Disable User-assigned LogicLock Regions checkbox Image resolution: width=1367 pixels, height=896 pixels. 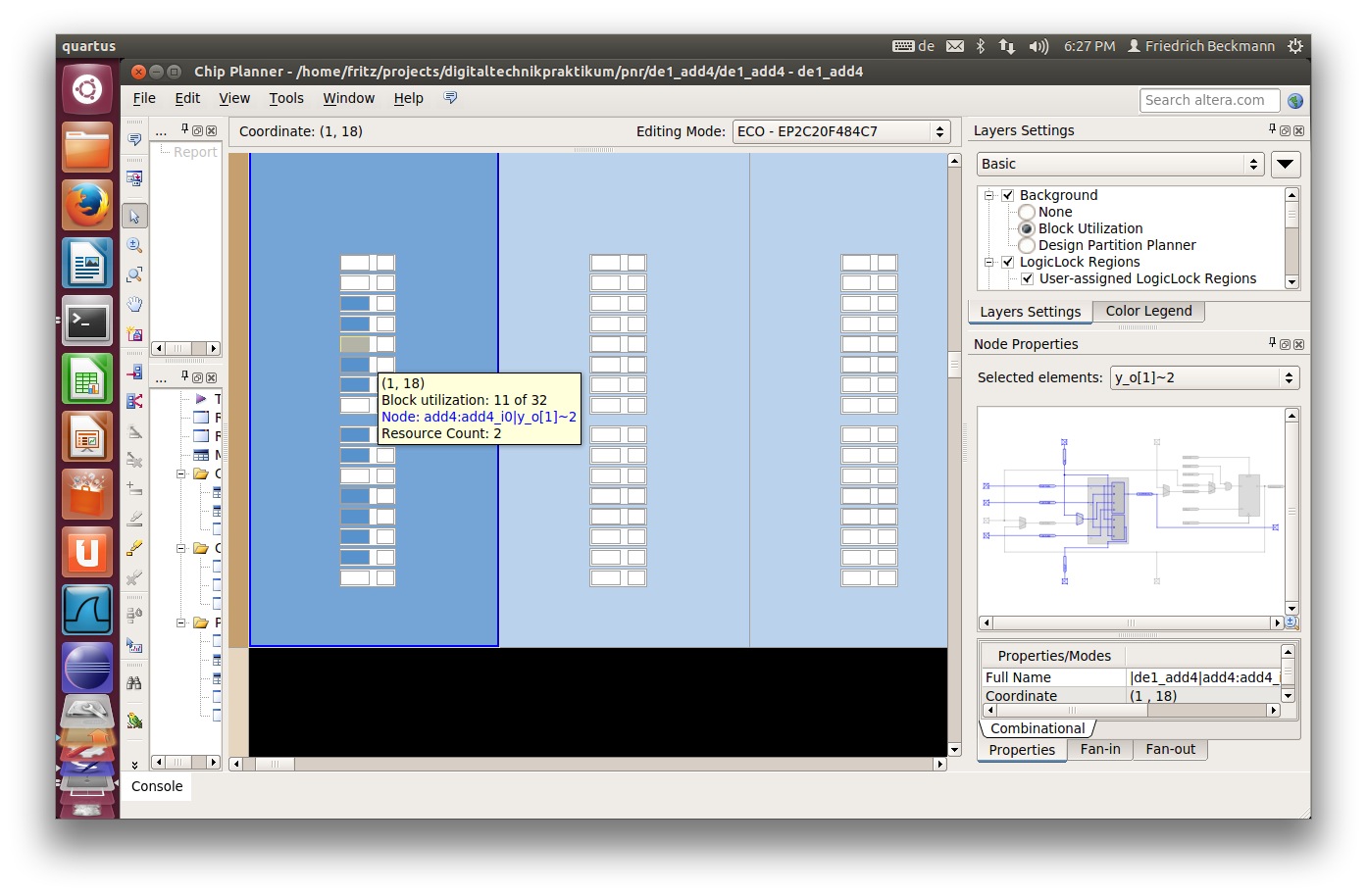[1027, 278]
